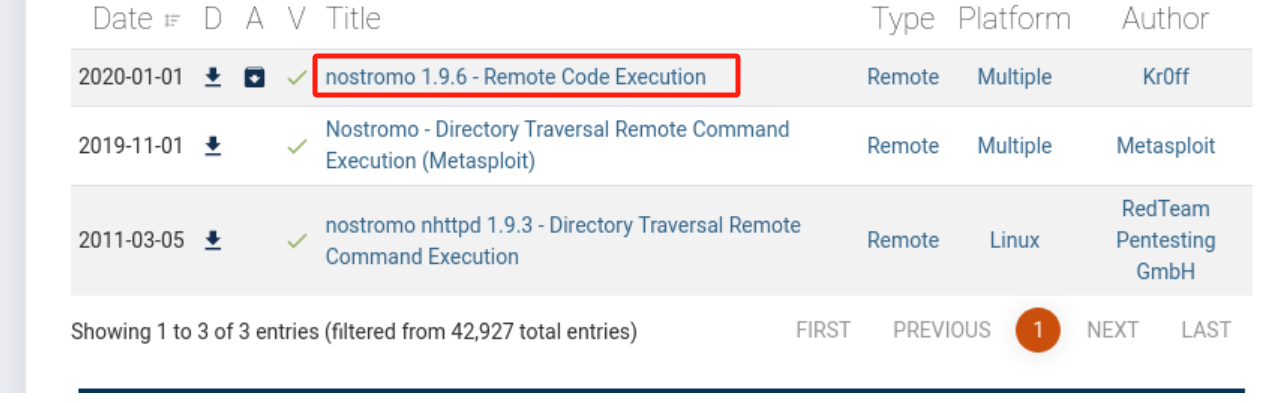Image resolution: width=1270 pixels, height=403 pixels.
Task: Open the Metasploit author link
Action: (1165, 146)
